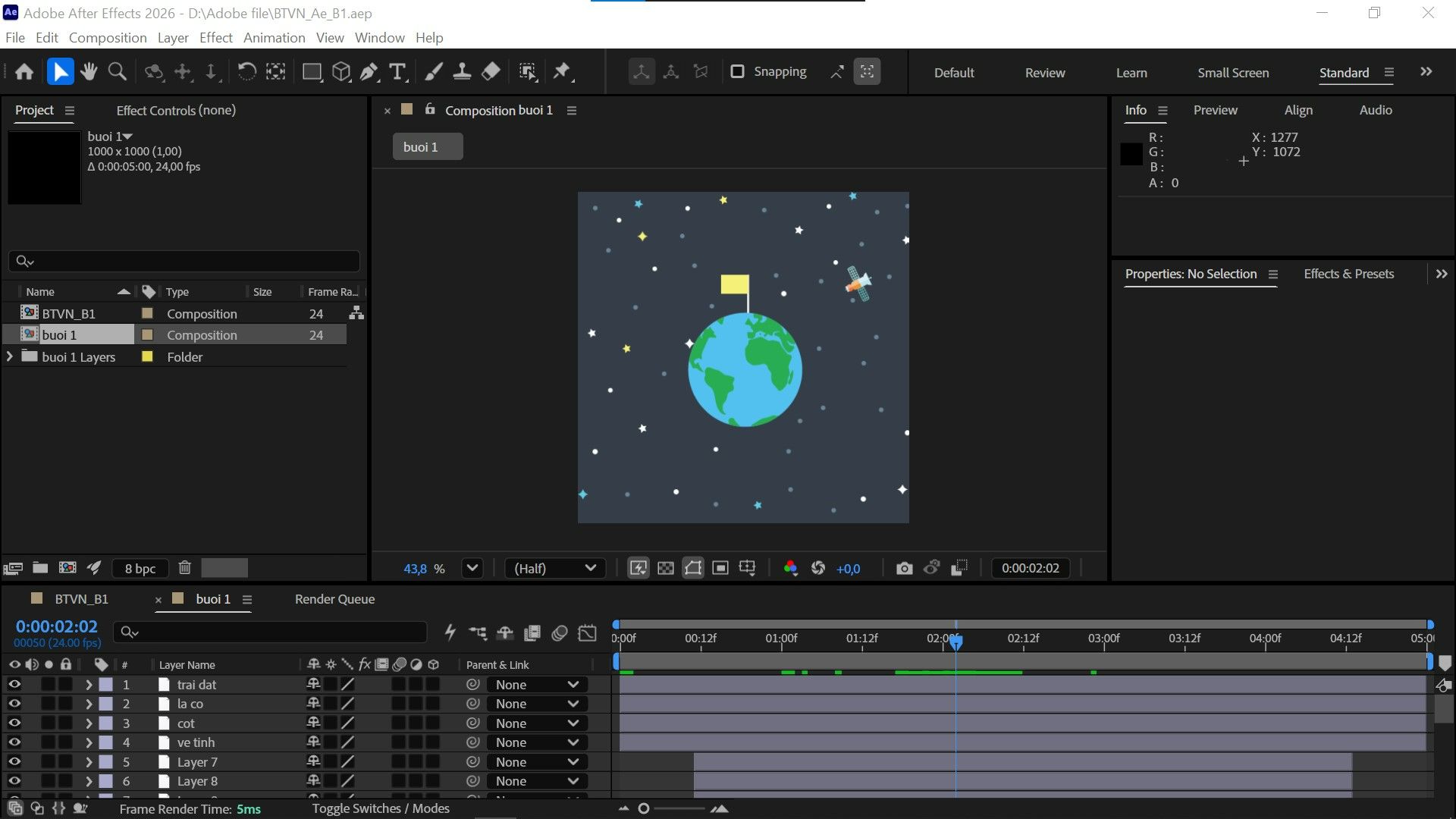Select the Type tool
The height and width of the screenshot is (819, 1456).
(397, 72)
